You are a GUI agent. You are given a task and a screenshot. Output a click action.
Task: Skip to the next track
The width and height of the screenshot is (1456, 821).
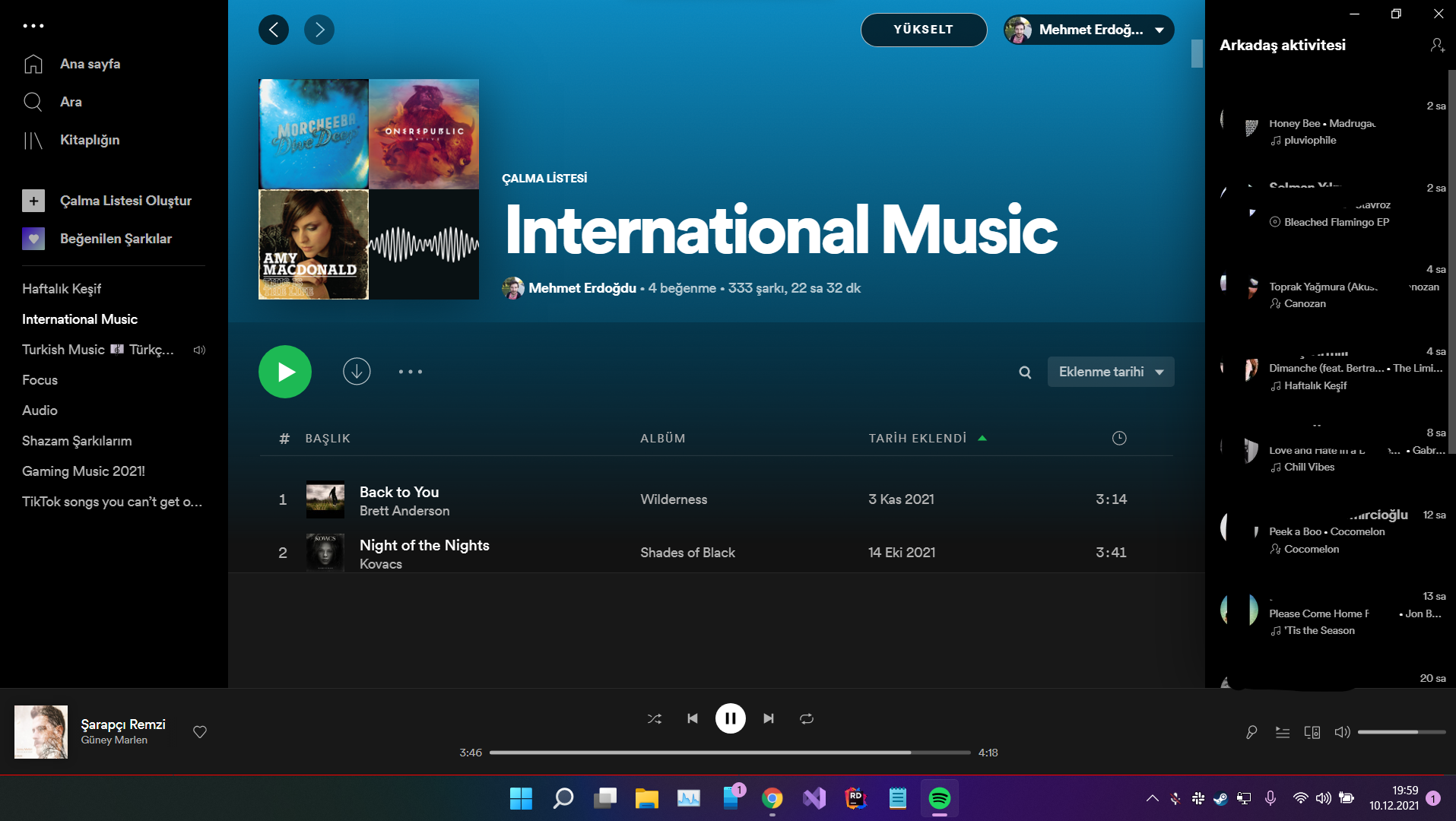(769, 718)
